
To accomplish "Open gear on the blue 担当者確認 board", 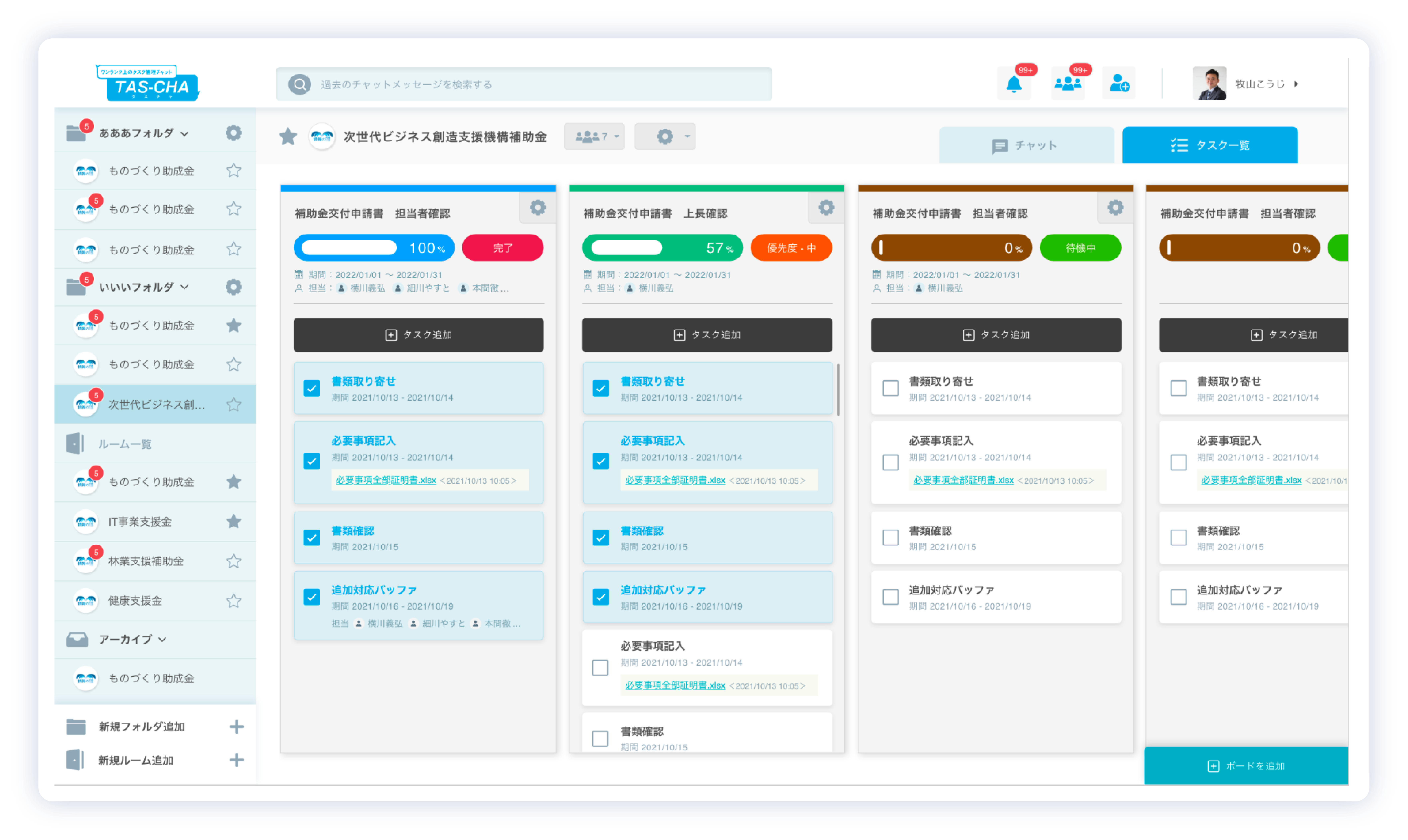I will click(x=537, y=208).
